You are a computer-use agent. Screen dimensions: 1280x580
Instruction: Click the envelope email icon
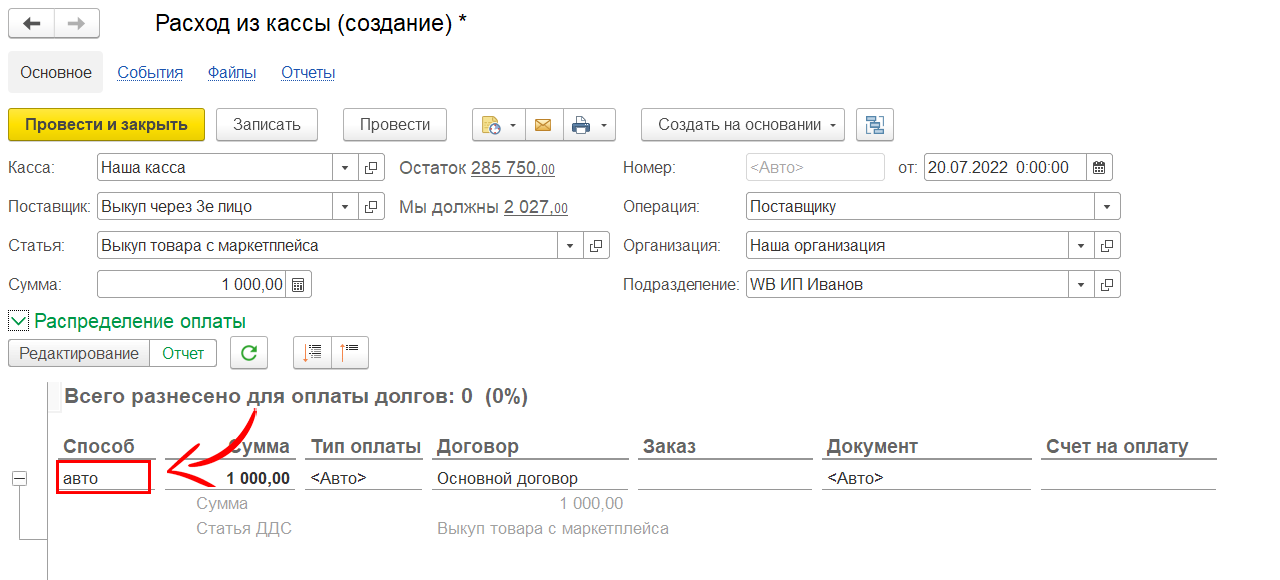click(x=543, y=125)
